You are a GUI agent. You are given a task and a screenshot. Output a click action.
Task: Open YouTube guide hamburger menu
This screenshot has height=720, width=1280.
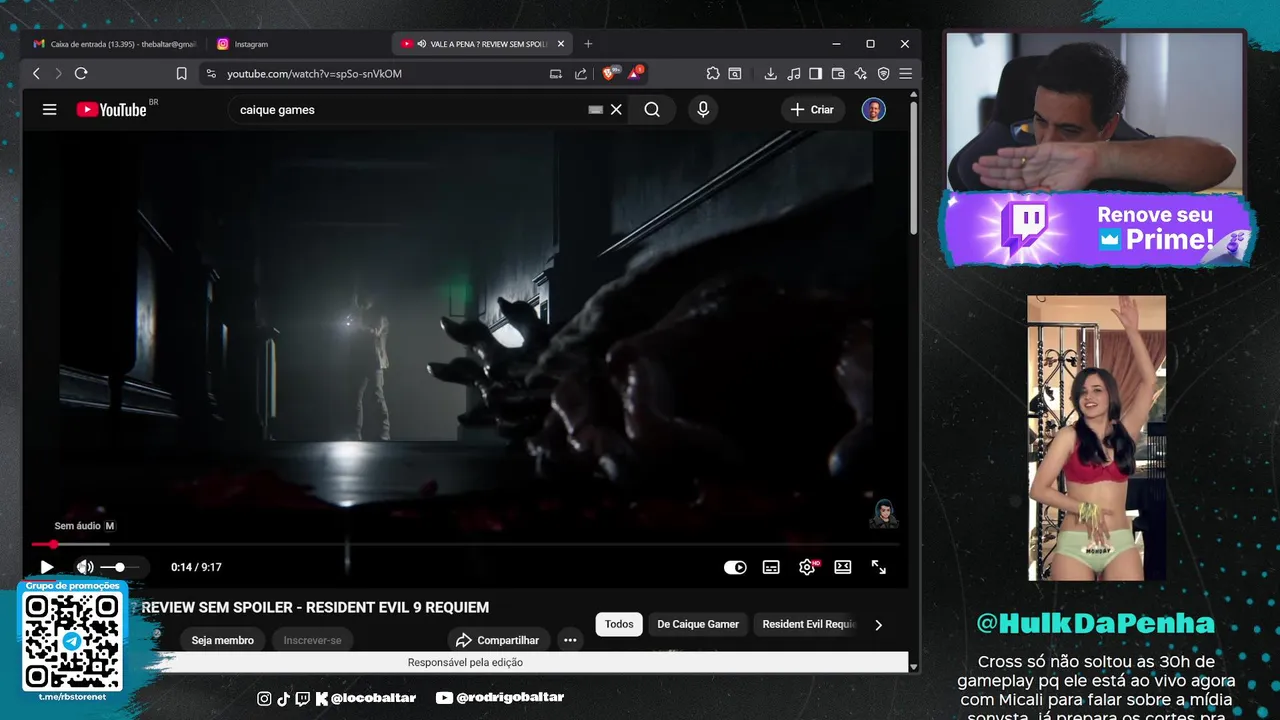pos(49,110)
